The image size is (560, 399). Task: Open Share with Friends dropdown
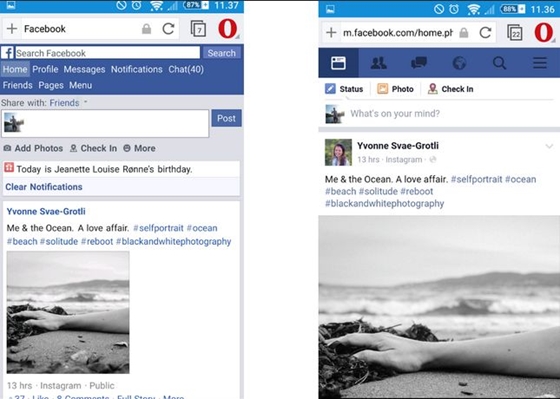pos(68,103)
